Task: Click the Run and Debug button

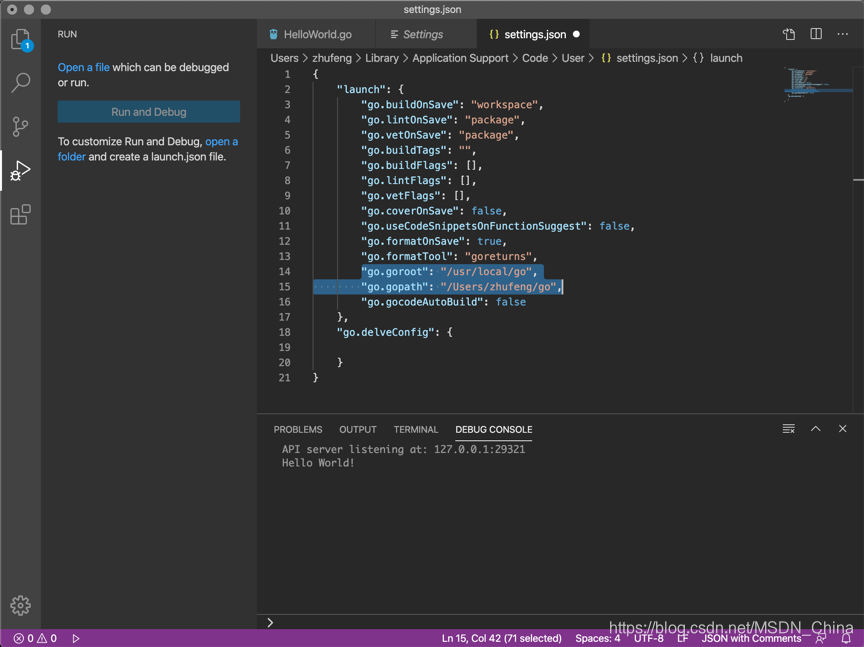Action: [149, 112]
